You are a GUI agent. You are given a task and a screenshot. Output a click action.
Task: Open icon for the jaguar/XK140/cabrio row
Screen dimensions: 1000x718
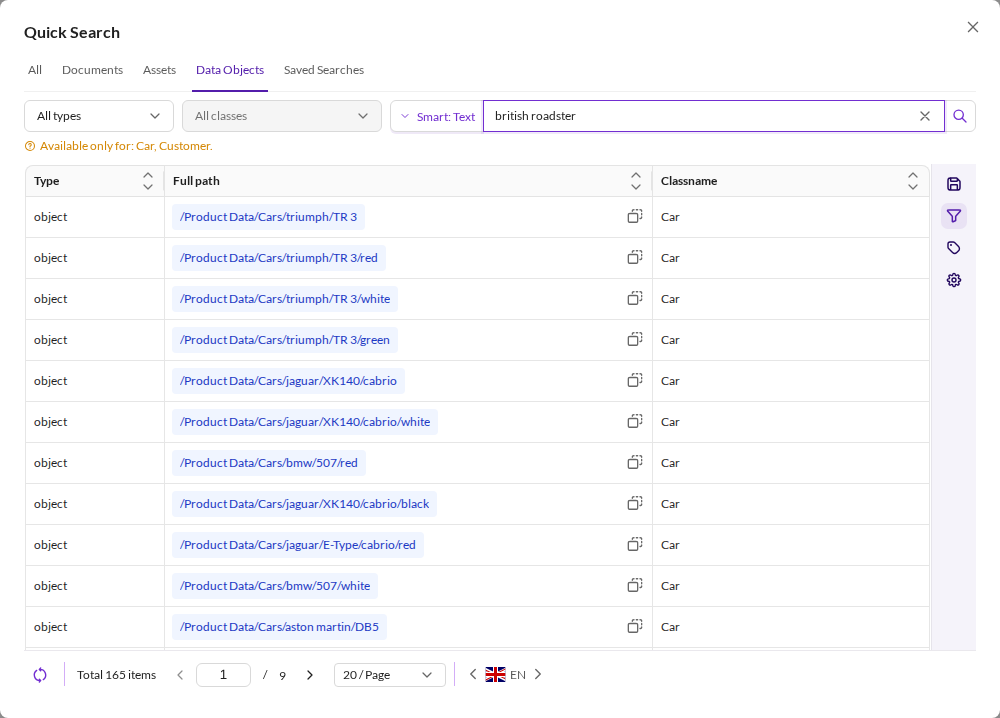click(x=635, y=380)
